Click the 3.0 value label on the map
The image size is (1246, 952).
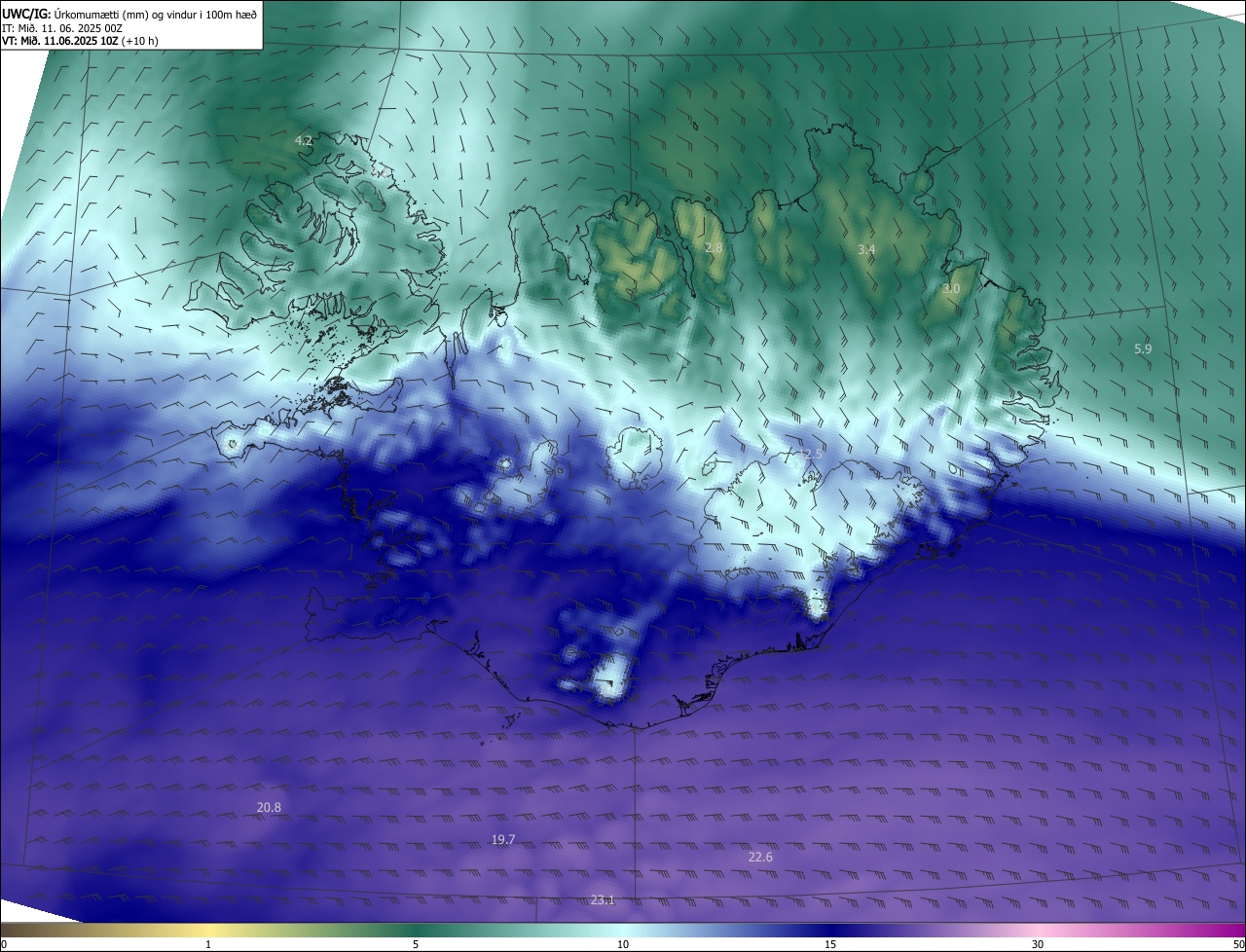click(951, 289)
